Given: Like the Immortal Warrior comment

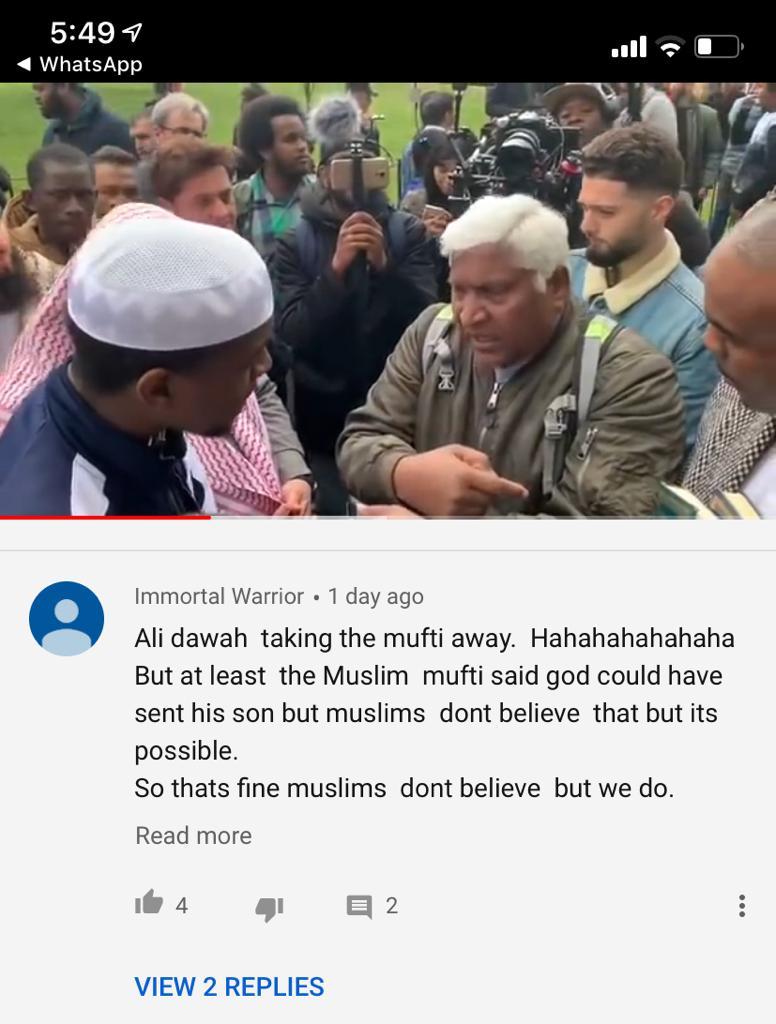Looking at the screenshot, I should tap(149, 903).
